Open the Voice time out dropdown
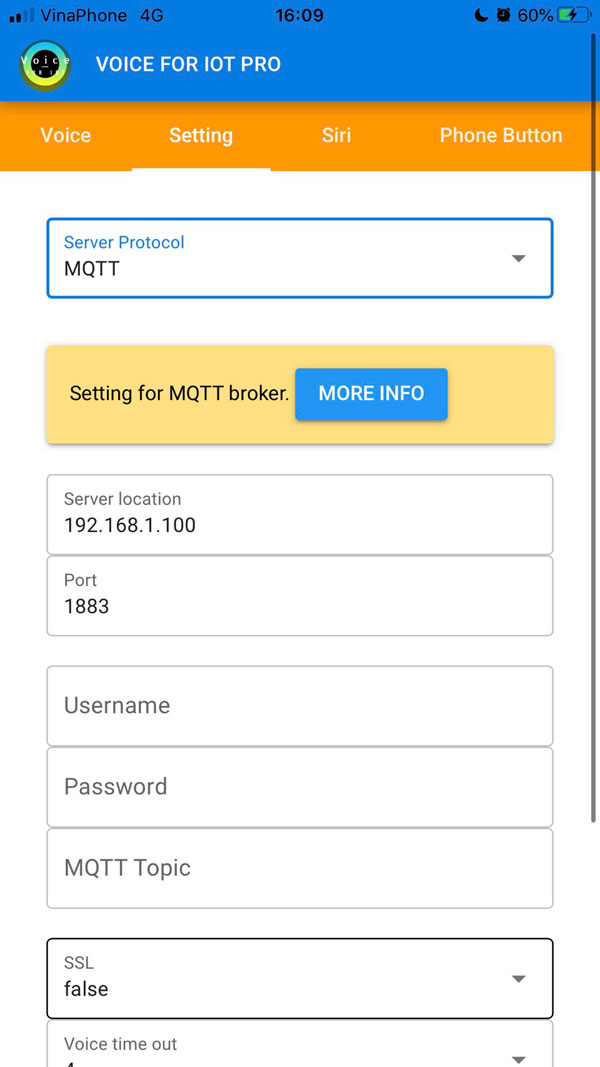600x1067 pixels. pos(518,1056)
